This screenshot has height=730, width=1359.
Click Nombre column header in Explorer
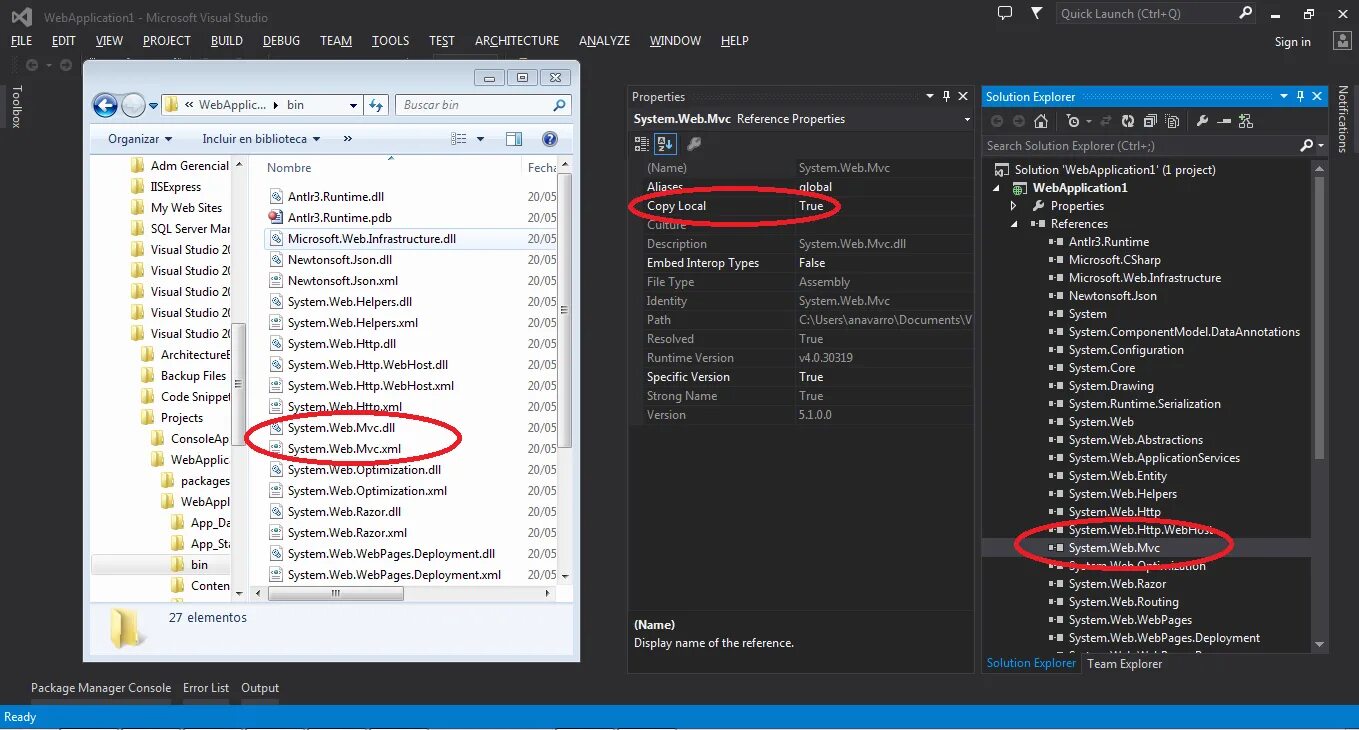(289, 168)
